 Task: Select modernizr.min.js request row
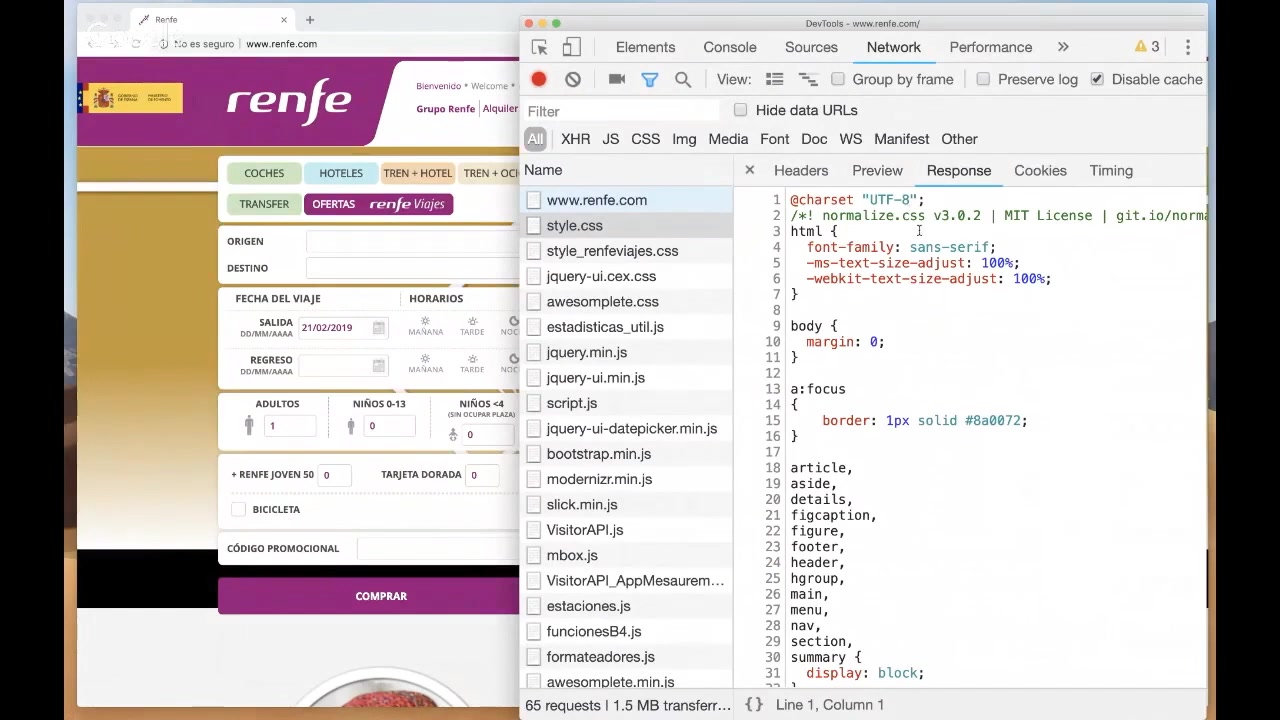(x=627, y=479)
